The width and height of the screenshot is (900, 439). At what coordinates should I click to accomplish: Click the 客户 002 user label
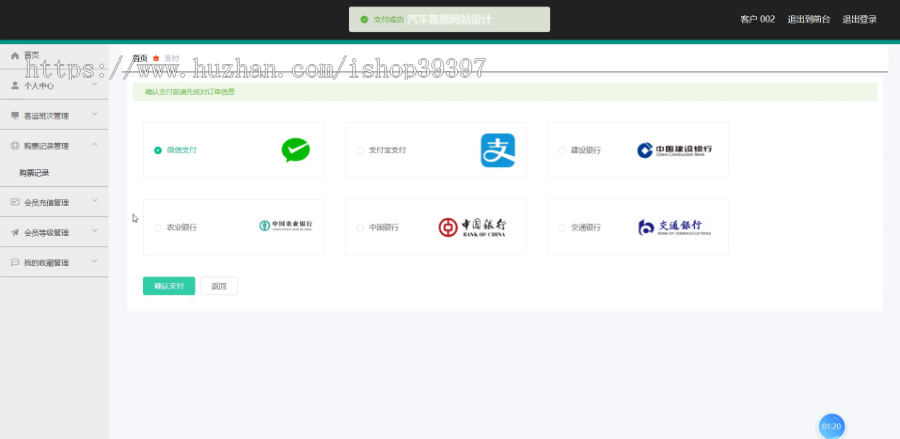pos(758,20)
